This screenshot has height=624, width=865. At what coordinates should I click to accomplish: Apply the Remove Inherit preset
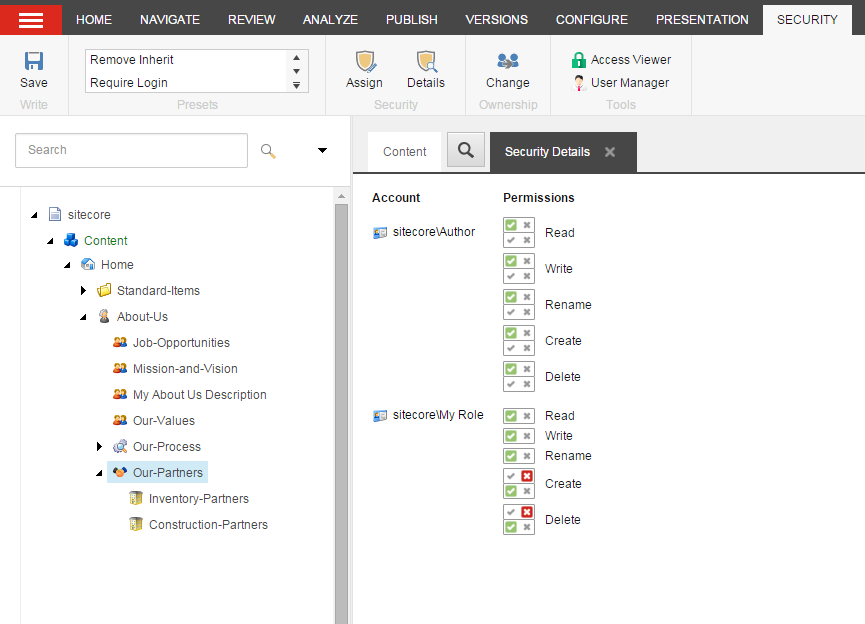(x=132, y=60)
